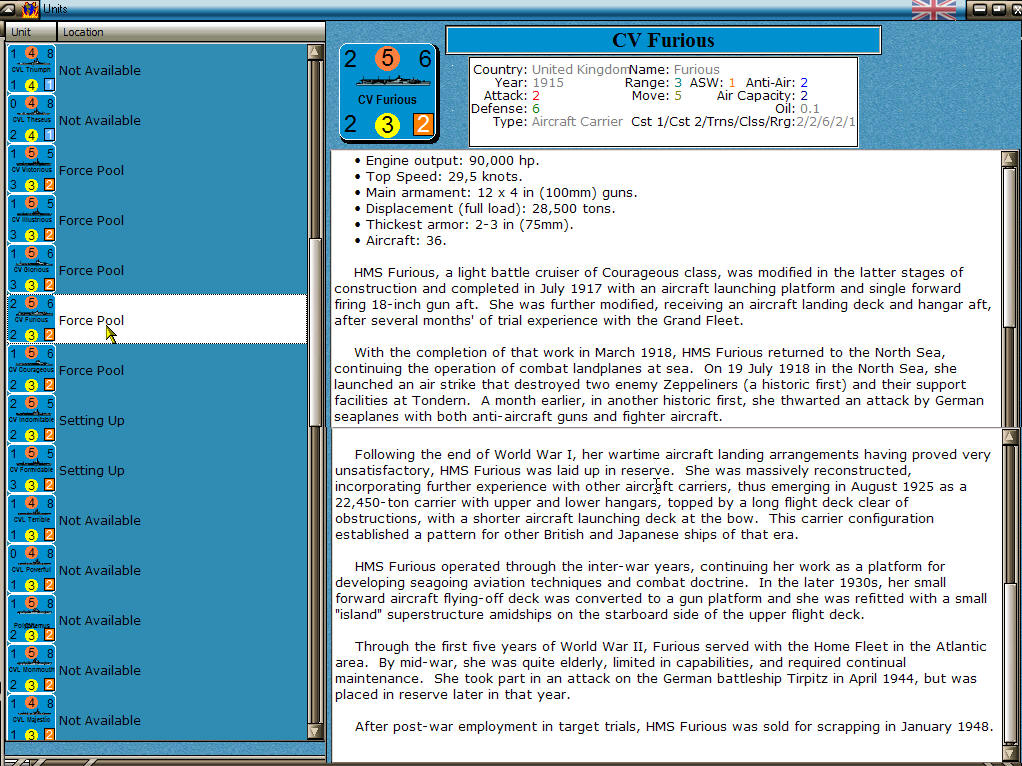Select the CV Courageous unit counter

[x=31, y=370]
